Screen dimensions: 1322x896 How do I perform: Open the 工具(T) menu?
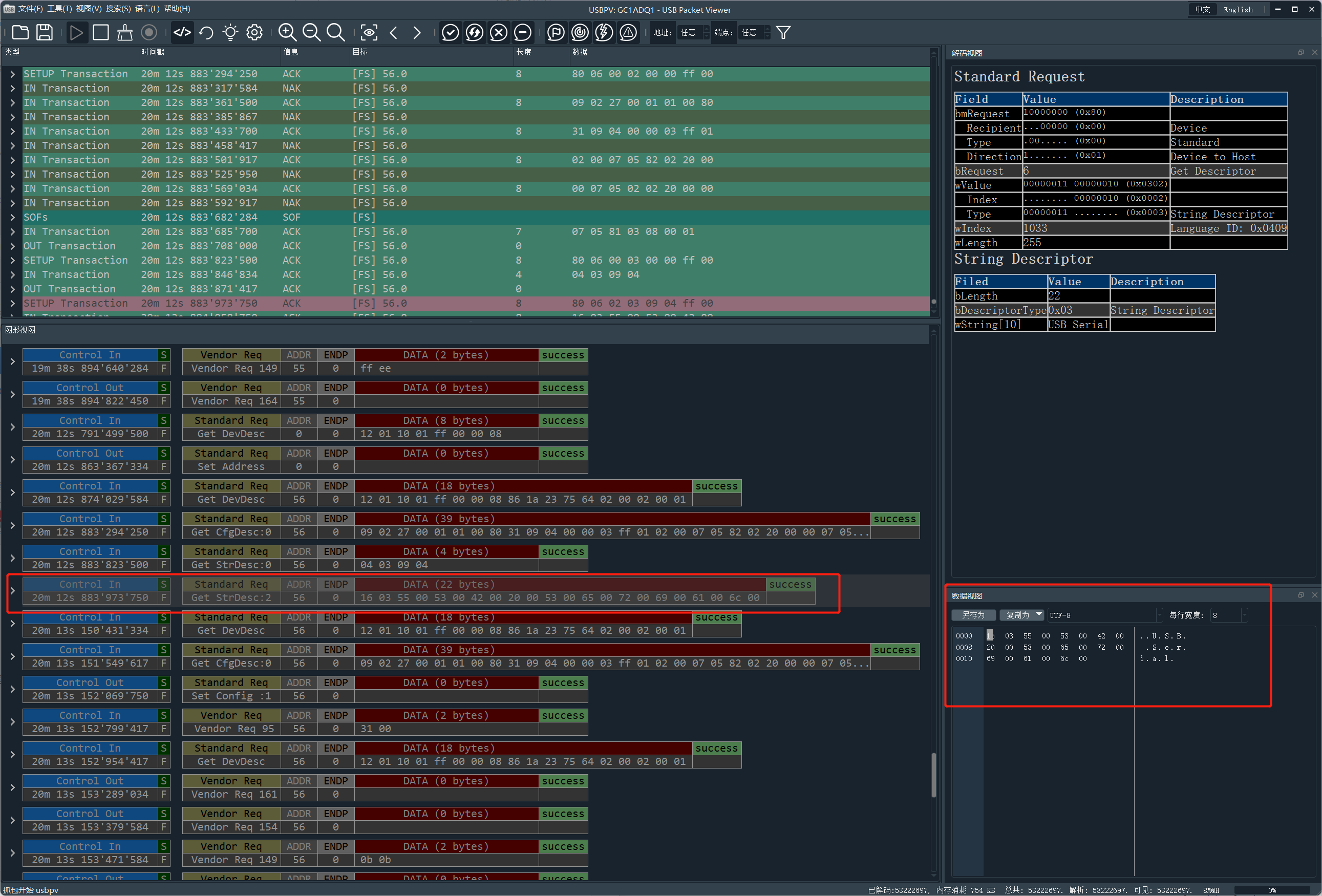pyautogui.click(x=59, y=9)
